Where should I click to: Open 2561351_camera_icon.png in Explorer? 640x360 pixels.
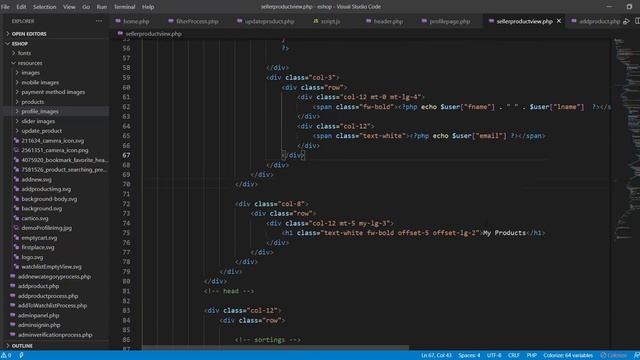(x=55, y=150)
